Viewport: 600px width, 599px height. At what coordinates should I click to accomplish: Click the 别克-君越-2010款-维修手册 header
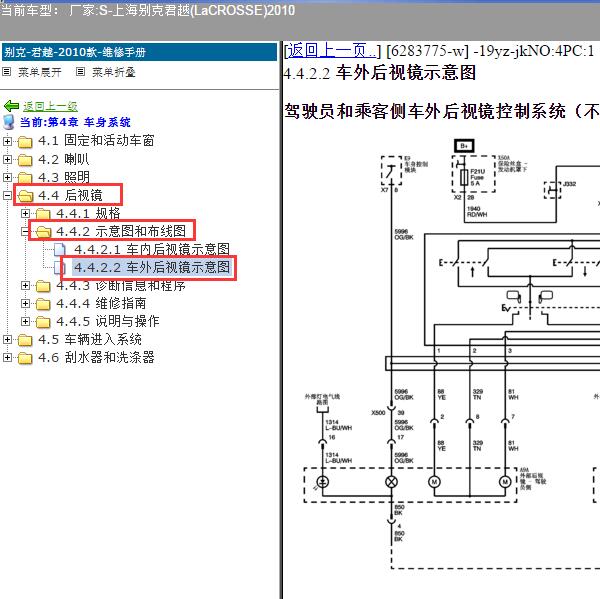click(x=139, y=52)
